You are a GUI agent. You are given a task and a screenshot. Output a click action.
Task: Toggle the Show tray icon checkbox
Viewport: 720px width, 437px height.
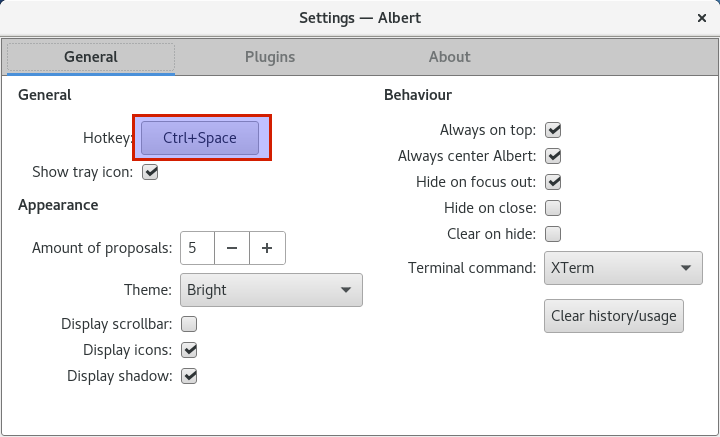pos(150,173)
